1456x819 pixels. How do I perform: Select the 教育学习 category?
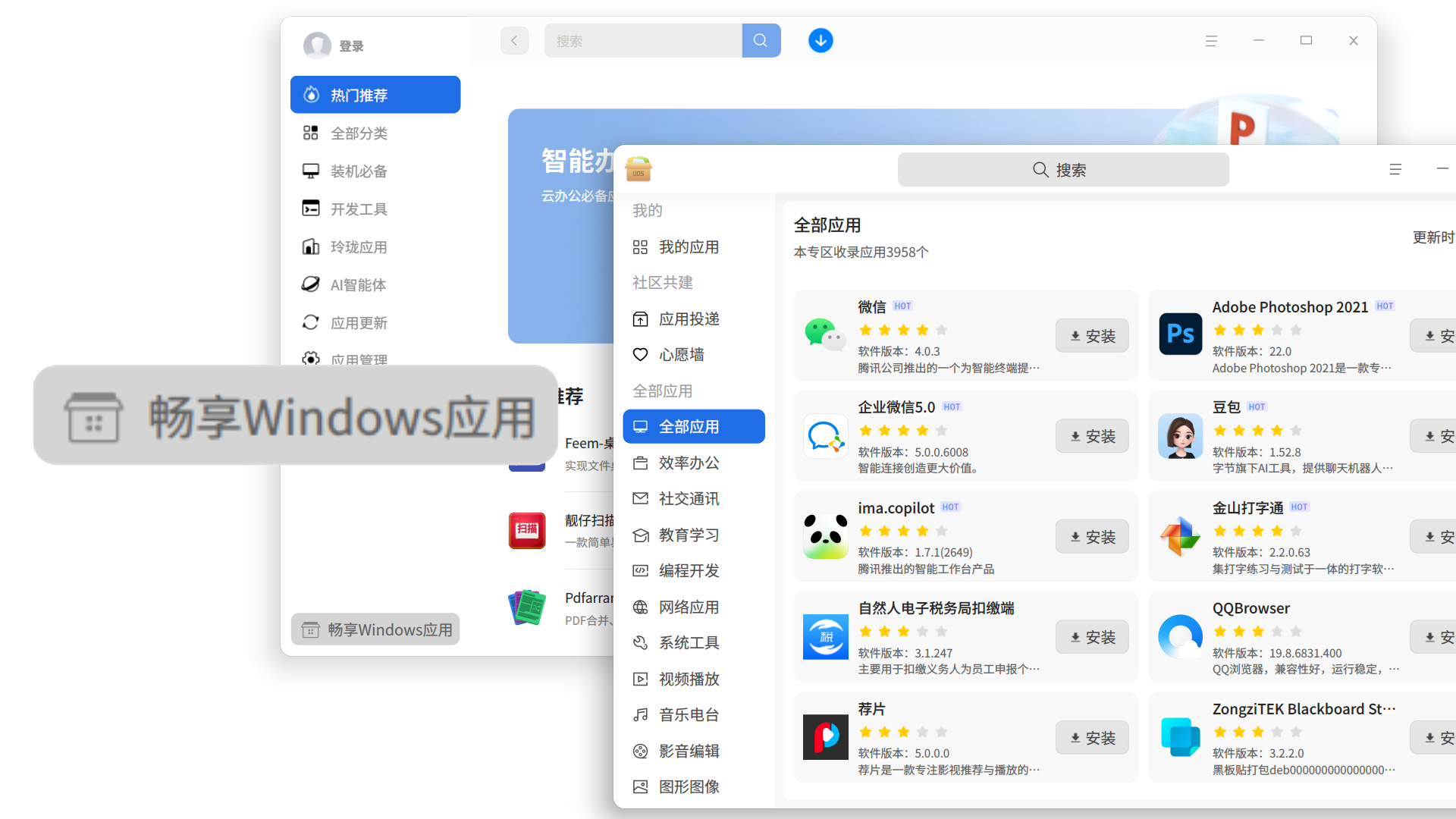[x=688, y=535]
